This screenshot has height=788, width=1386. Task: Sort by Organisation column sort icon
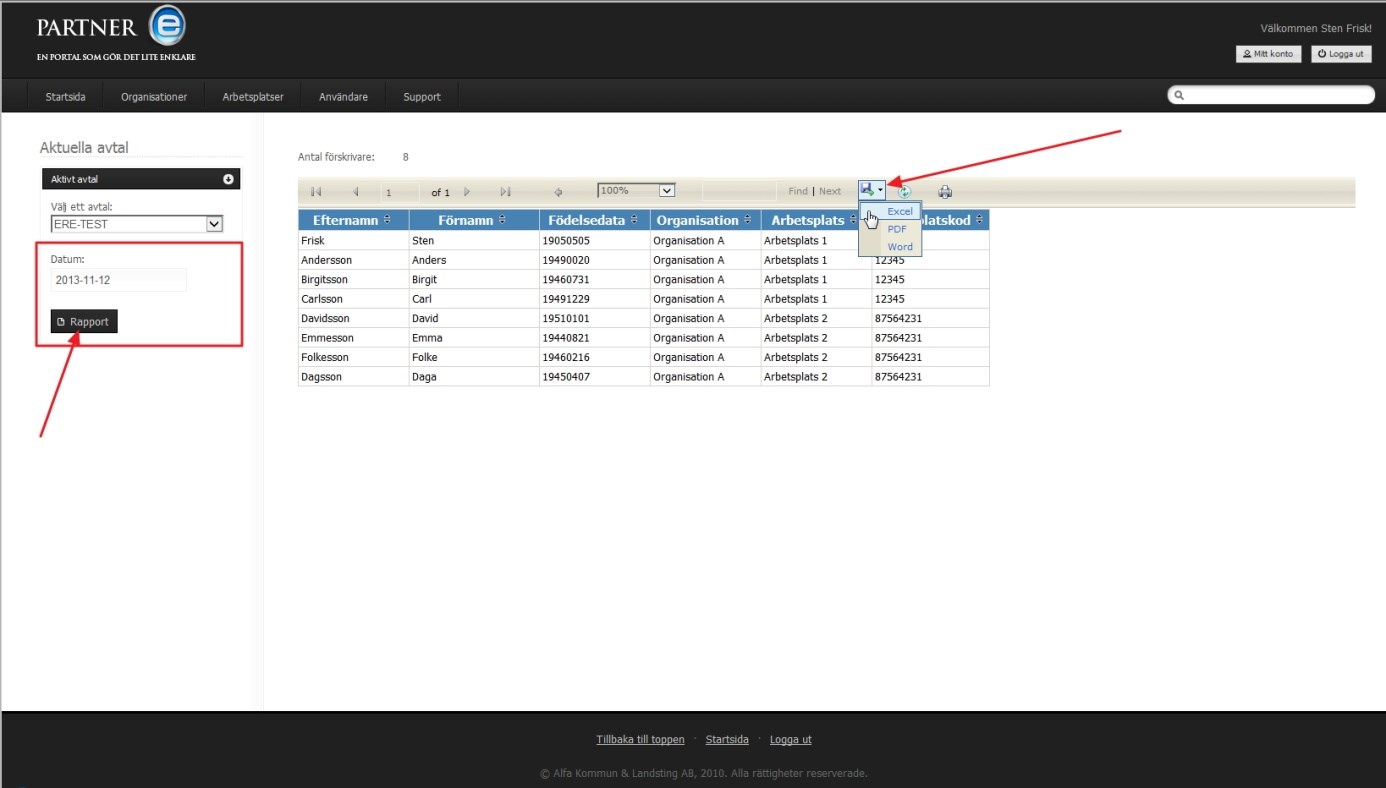747,220
